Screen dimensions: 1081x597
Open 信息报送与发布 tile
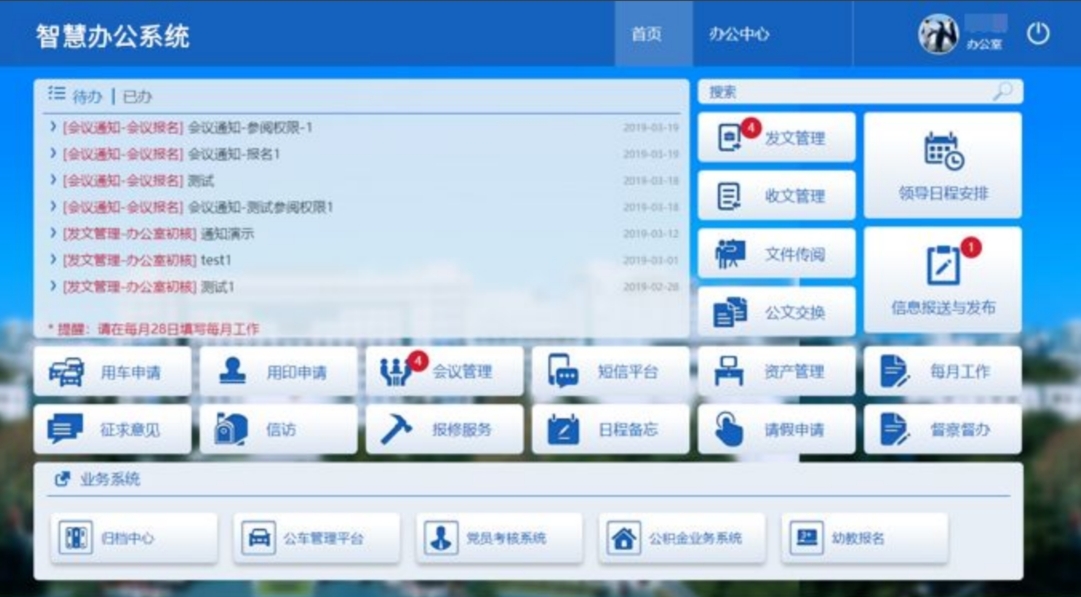click(x=942, y=280)
